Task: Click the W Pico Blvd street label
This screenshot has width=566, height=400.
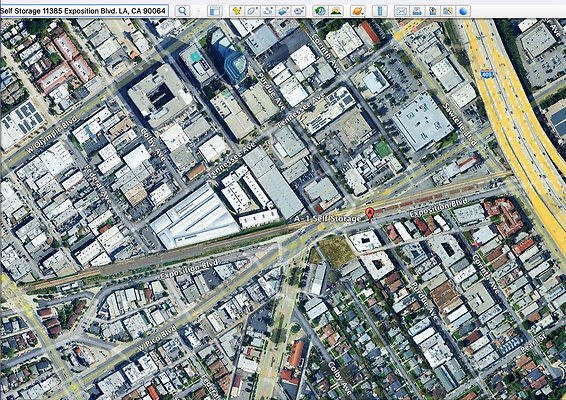Action: (157, 338)
